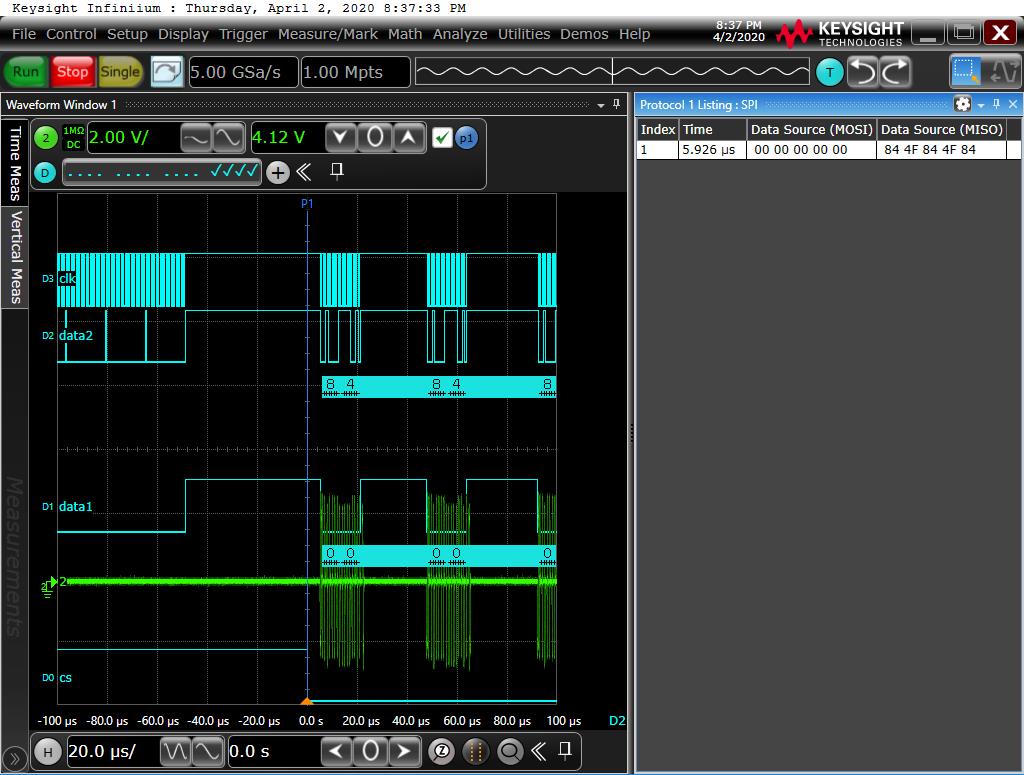Screen dimensions: 1024x775
Task: Toggle the digital channels D button
Action: click(x=46, y=172)
